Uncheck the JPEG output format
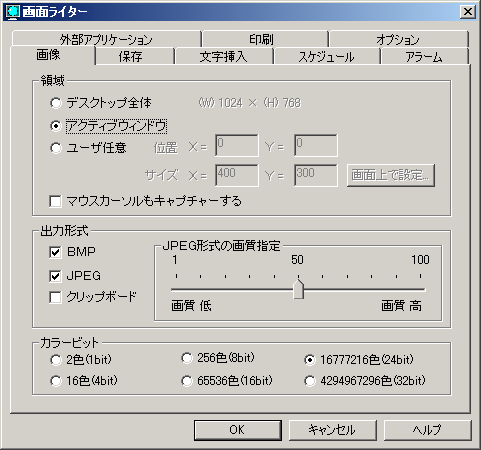The height and width of the screenshot is (450, 481). point(55,276)
